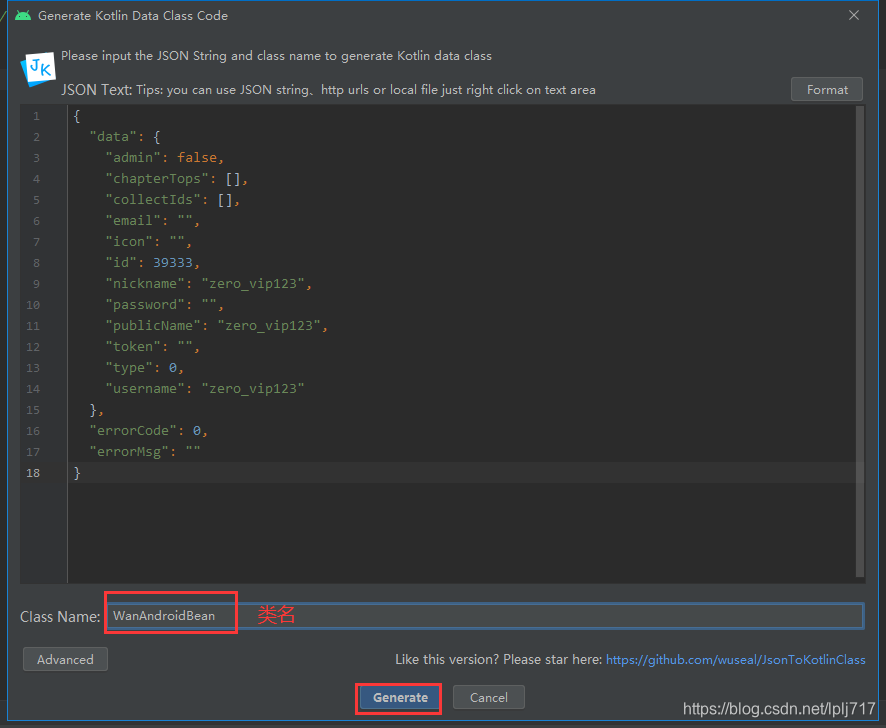Open the Advanced settings button
Image resolution: width=886 pixels, height=728 pixels.
coord(65,659)
